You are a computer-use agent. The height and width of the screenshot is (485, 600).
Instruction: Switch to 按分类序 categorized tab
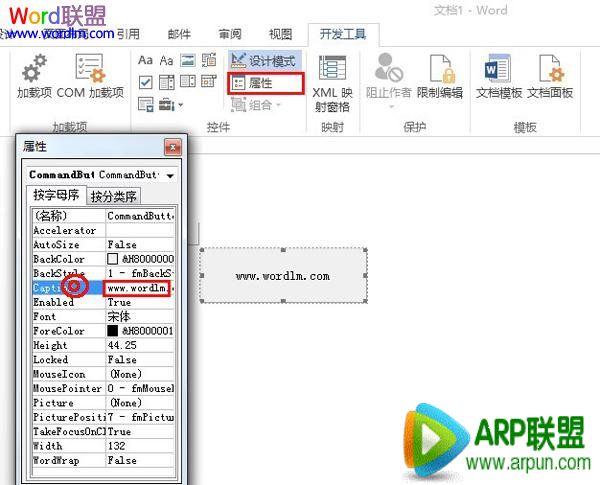click(115, 196)
